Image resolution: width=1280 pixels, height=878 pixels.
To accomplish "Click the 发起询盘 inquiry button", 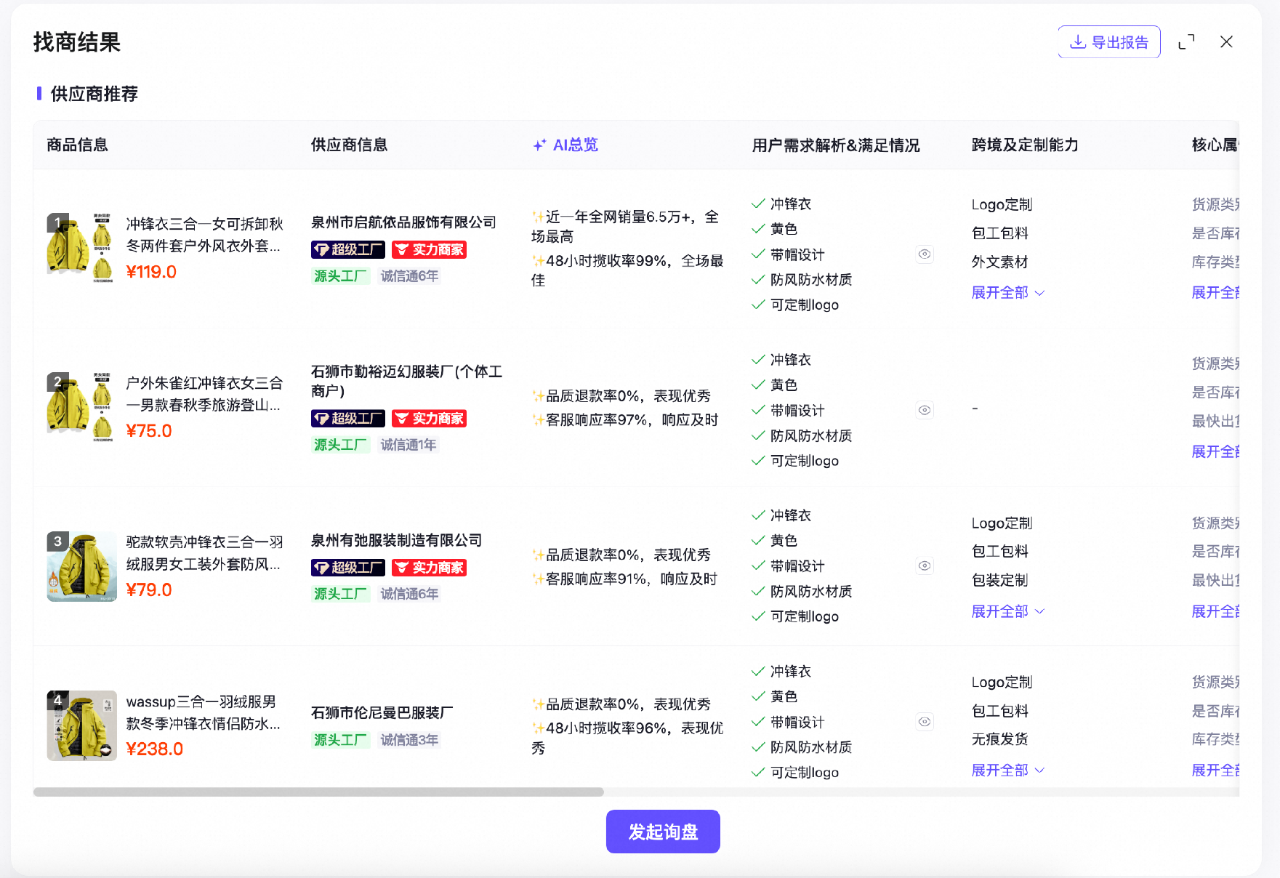I will pos(662,831).
